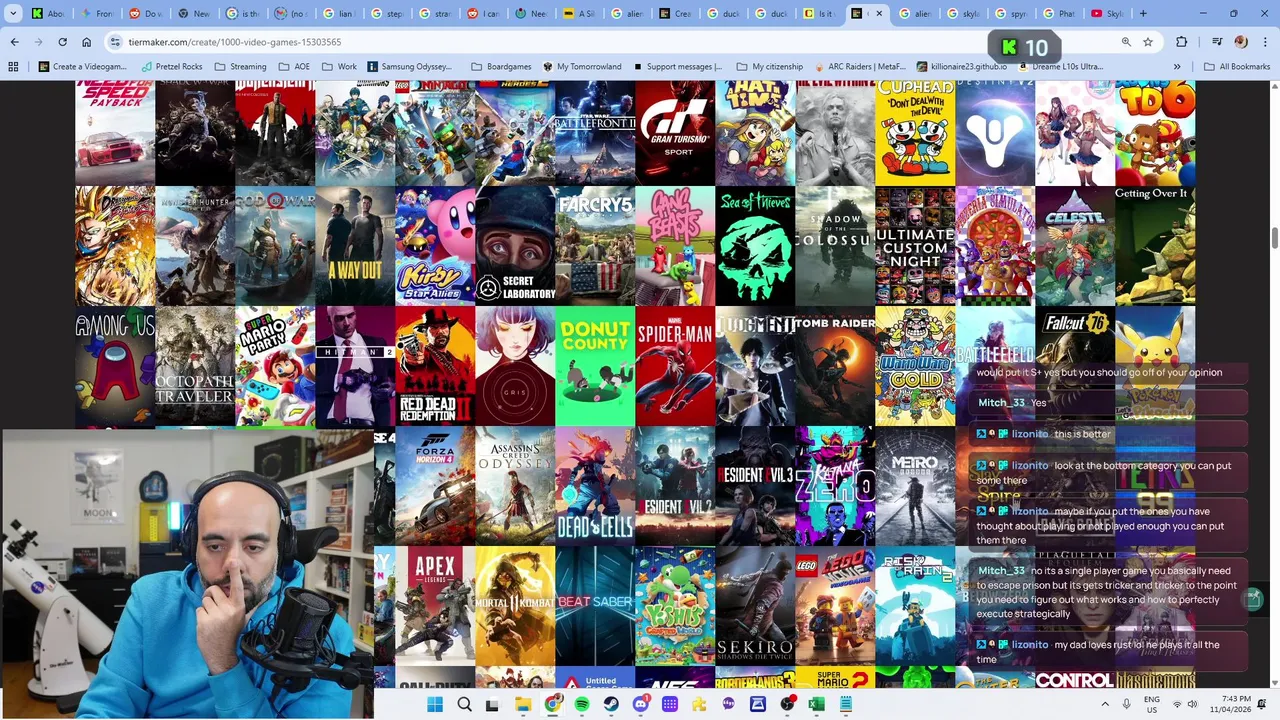1280x720 pixels.
Task: Show the hidden bookmarks overflow chevron
Action: 1177,67
